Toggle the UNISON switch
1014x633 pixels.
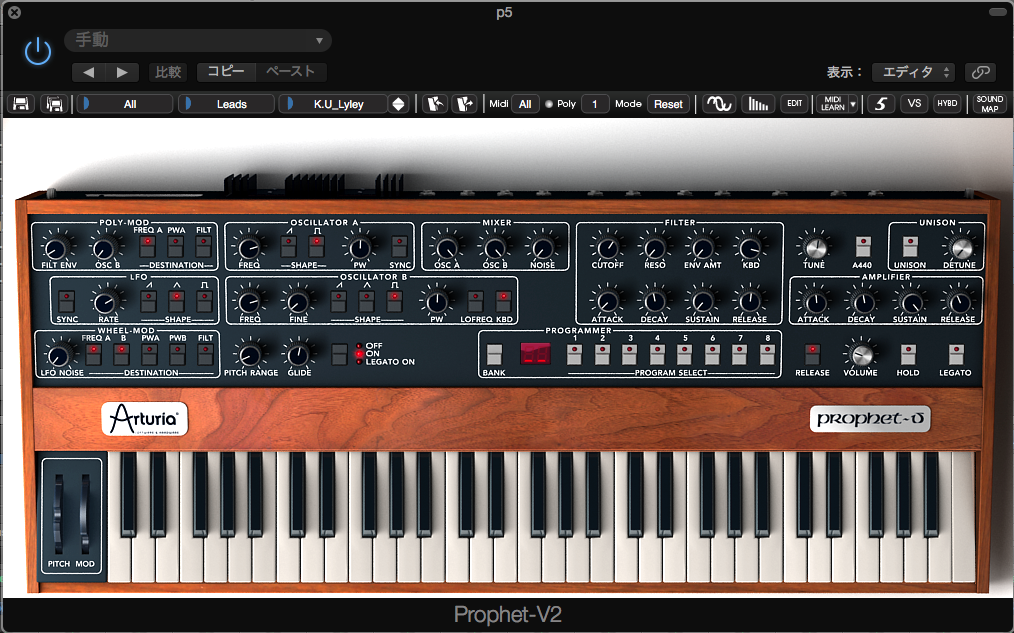pyautogui.click(x=910, y=246)
